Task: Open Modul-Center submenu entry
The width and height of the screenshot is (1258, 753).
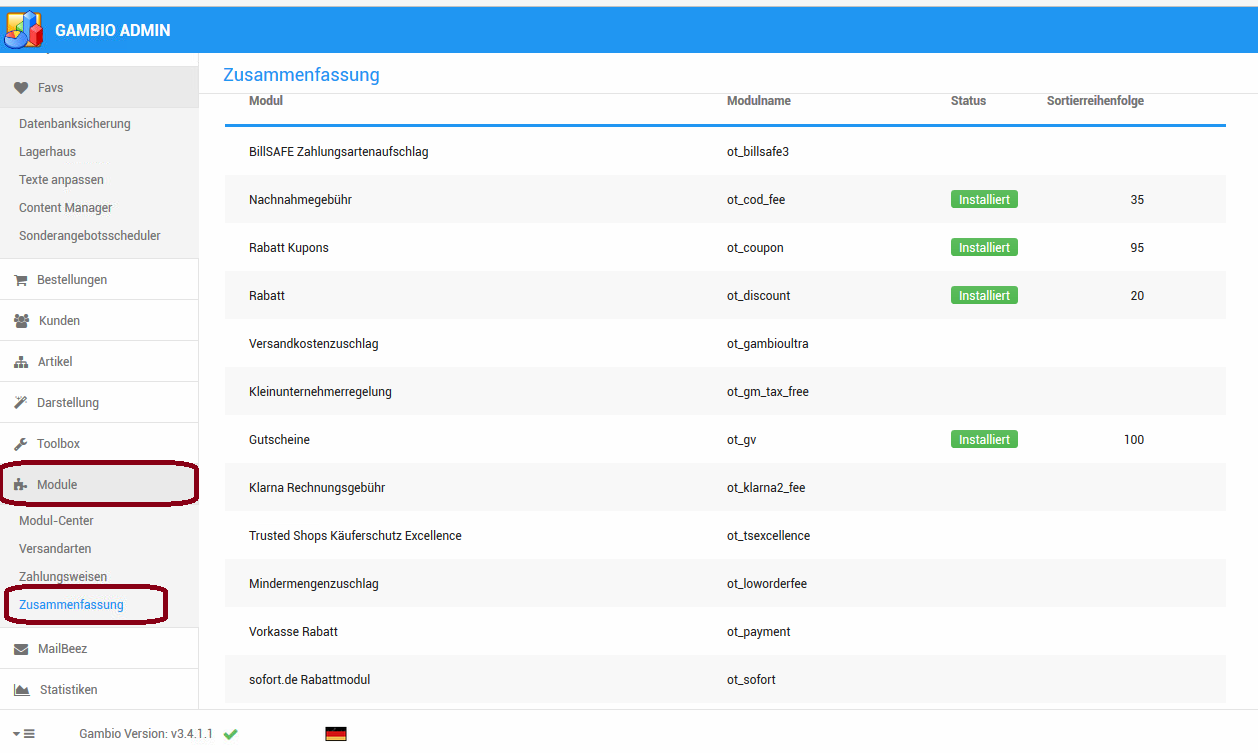Action: (x=56, y=521)
